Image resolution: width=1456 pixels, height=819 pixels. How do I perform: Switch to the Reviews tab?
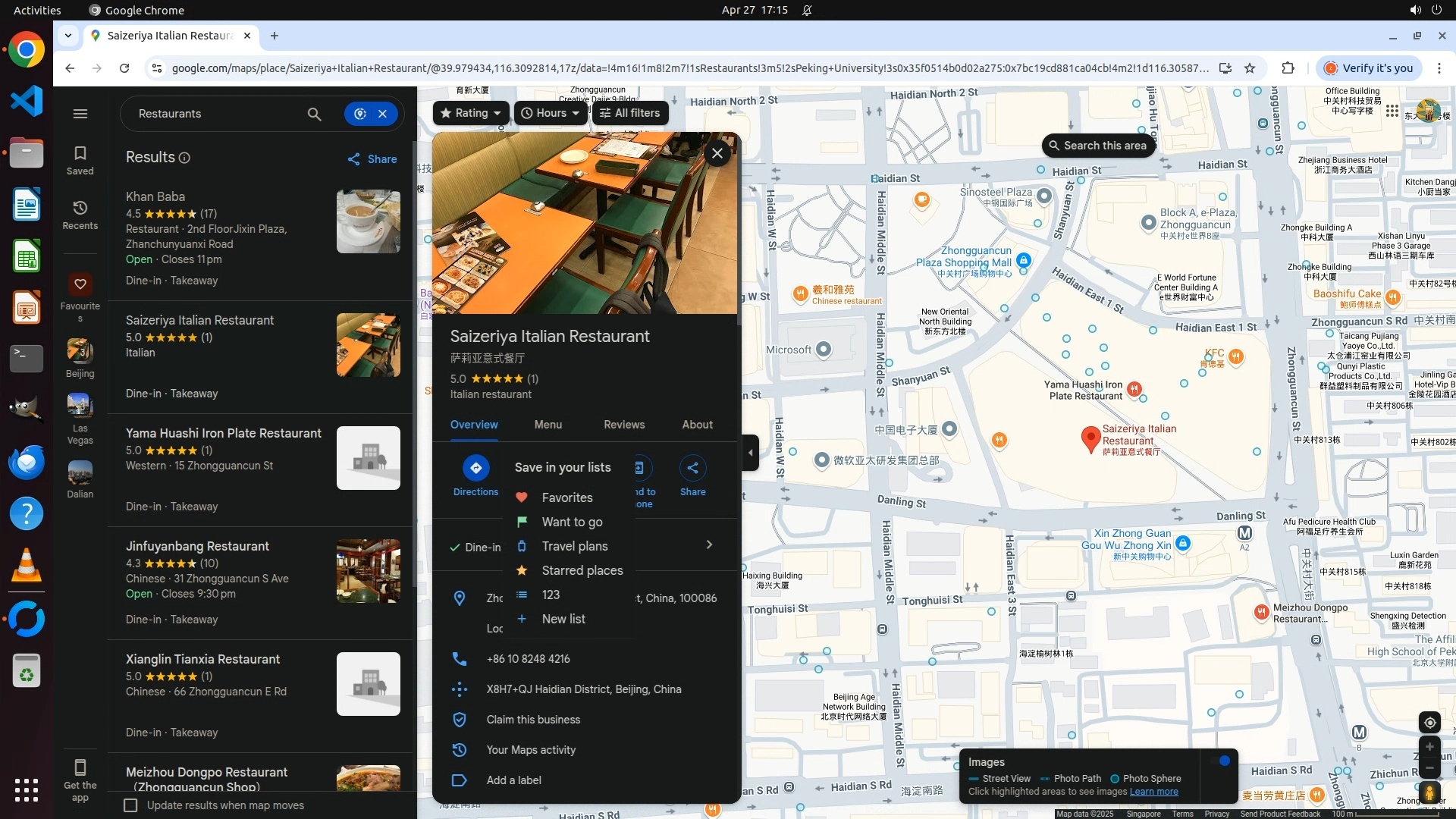tap(623, 425)
